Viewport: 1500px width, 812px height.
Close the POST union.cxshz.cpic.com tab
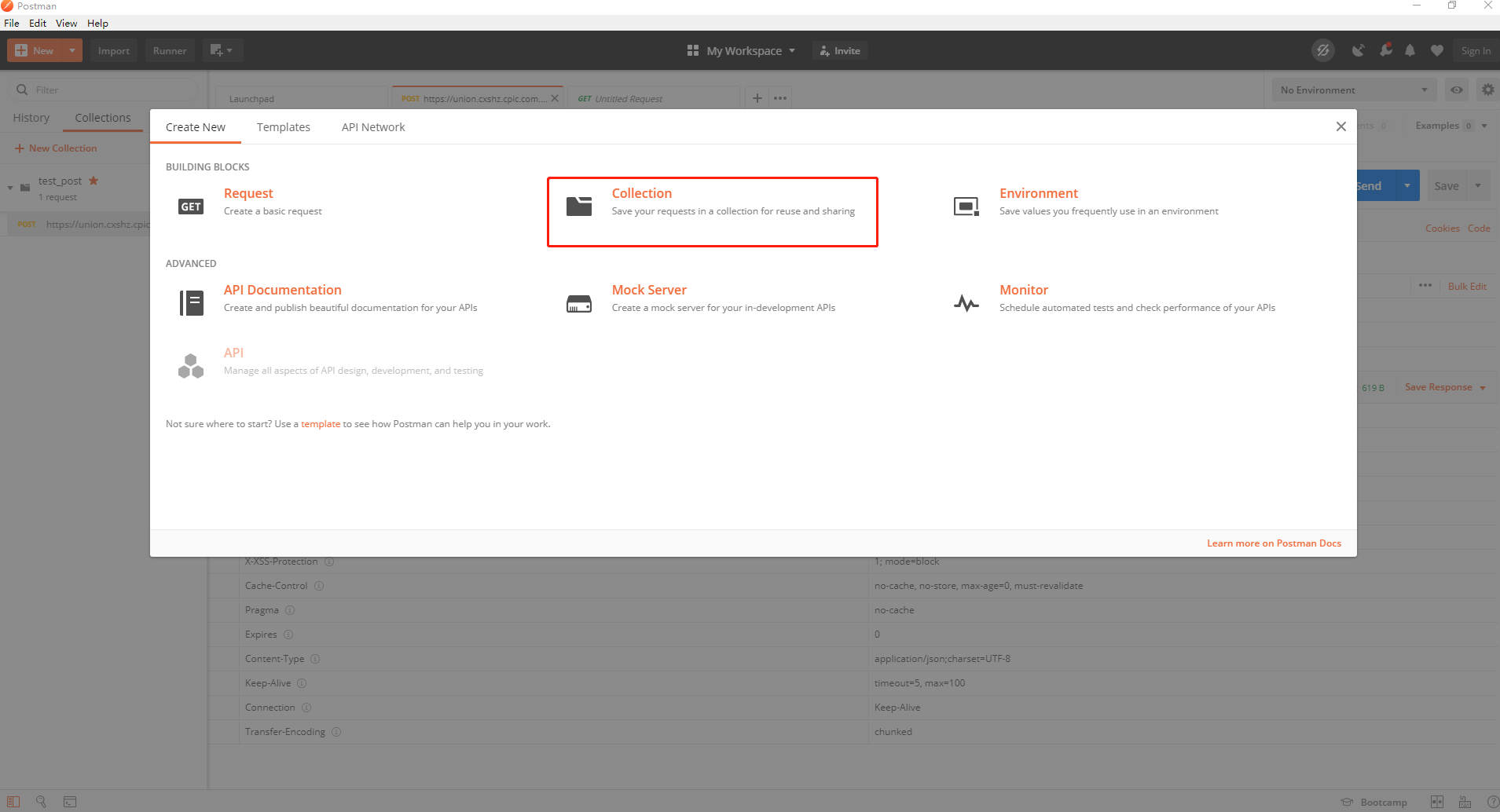pos(555,98)
